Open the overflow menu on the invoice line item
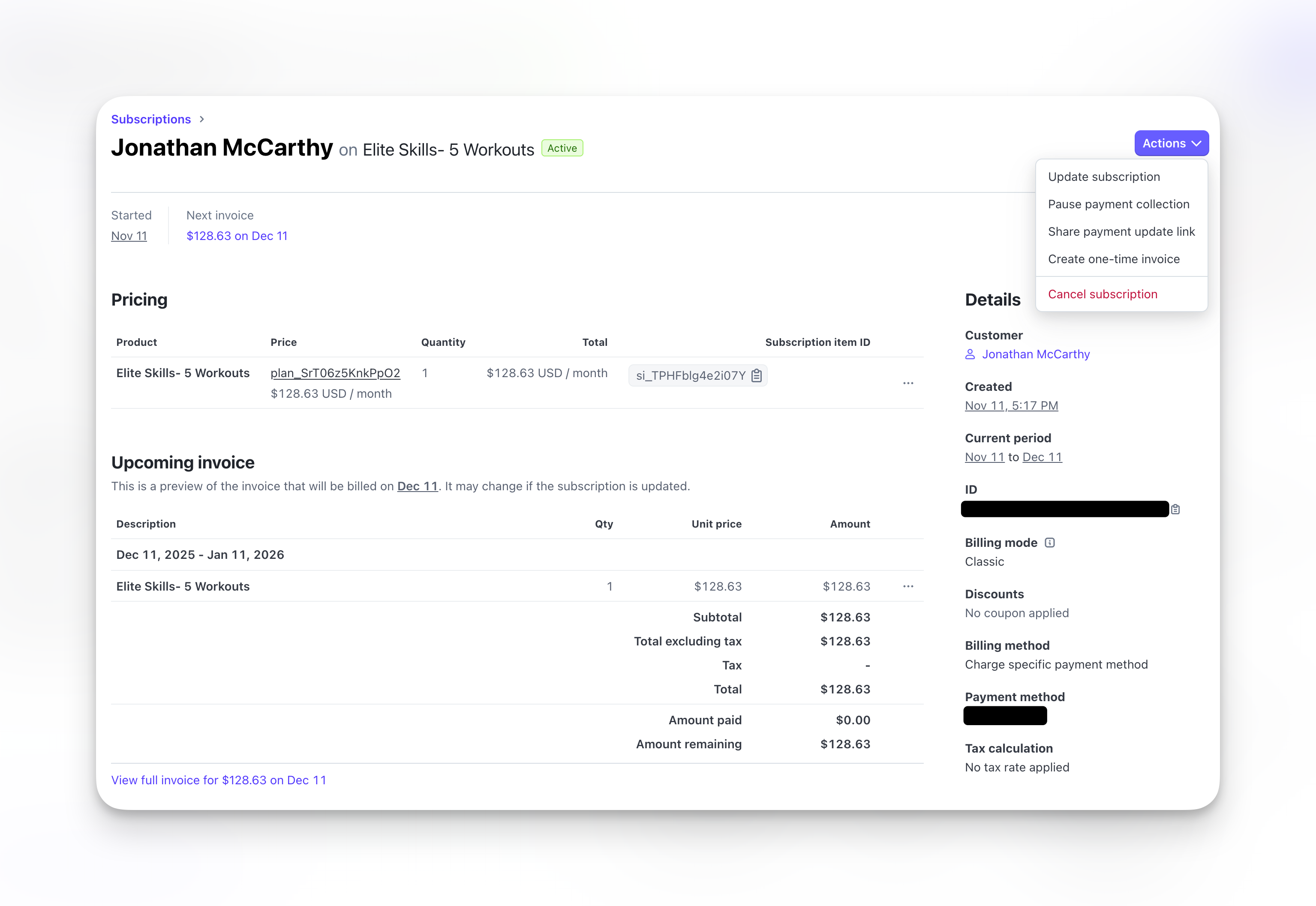Viewport: 1316px width, 906px height. [x=908, y=586]
